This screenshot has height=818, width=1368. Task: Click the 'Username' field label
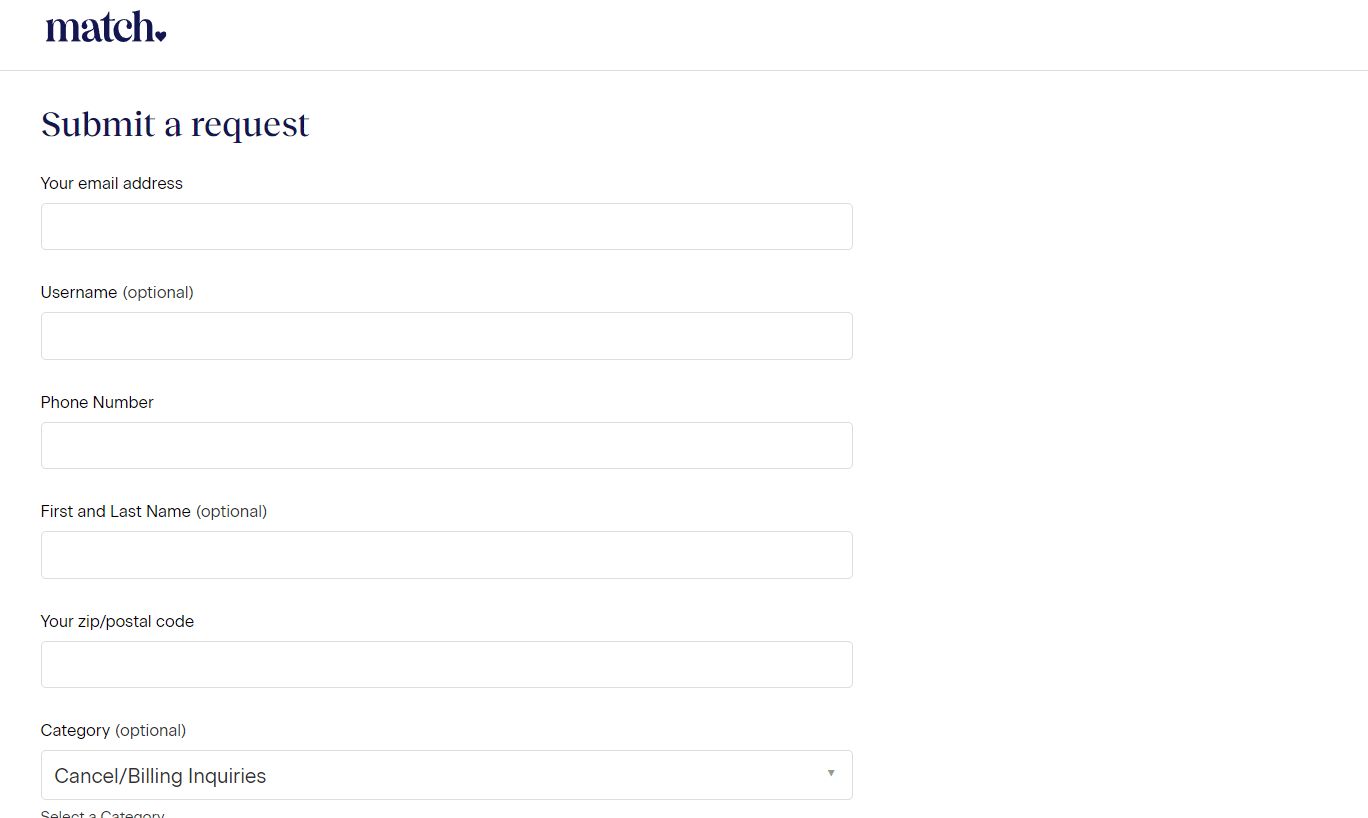click(x=79, y=292)
